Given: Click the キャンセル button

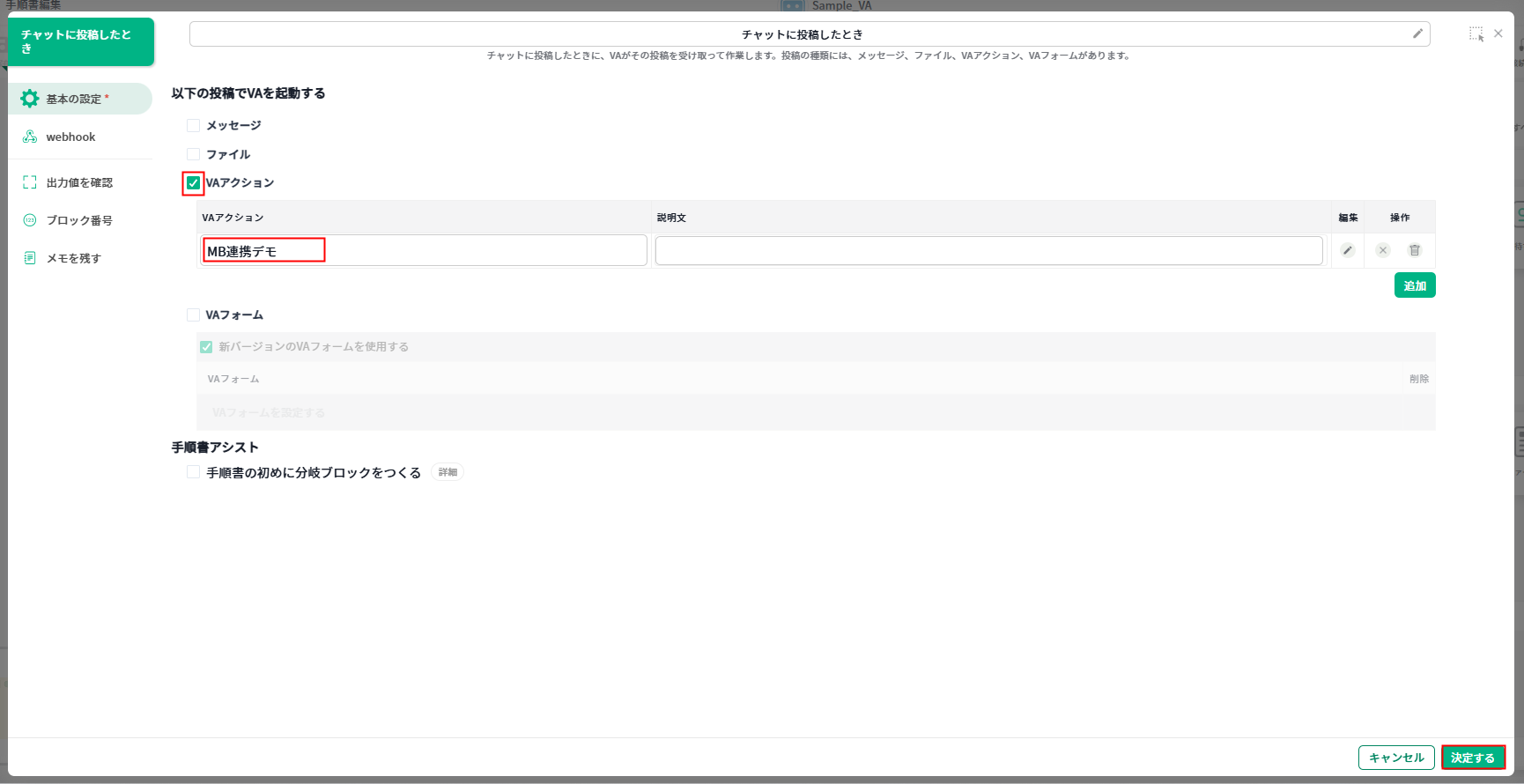Looking at the screenshot, I should (x=1395, y=758).
